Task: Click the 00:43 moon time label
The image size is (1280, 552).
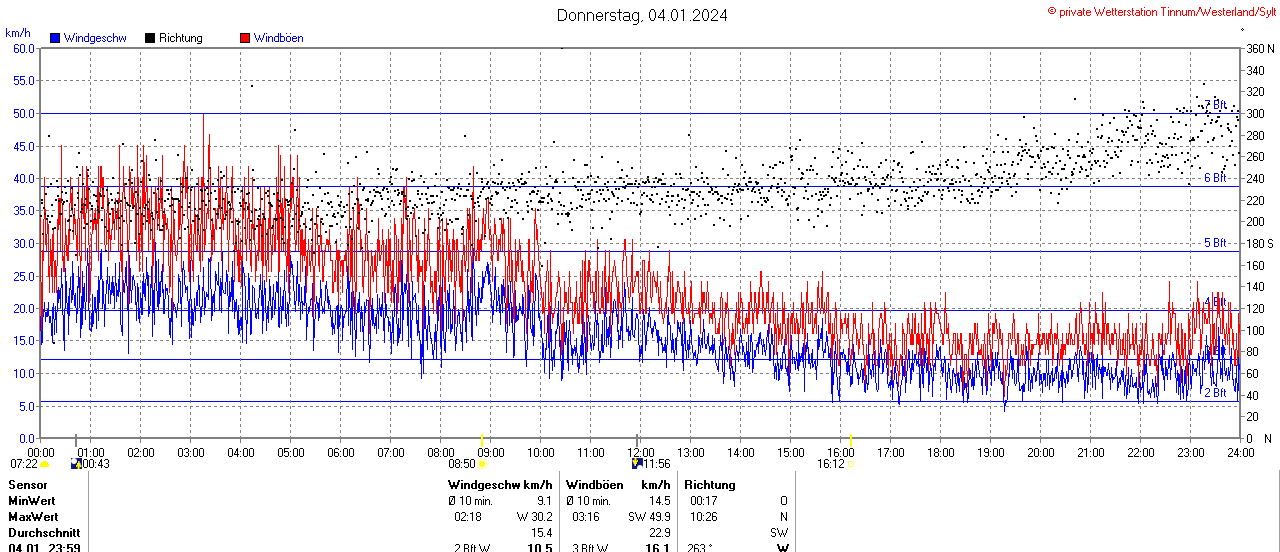Action: 95,464
